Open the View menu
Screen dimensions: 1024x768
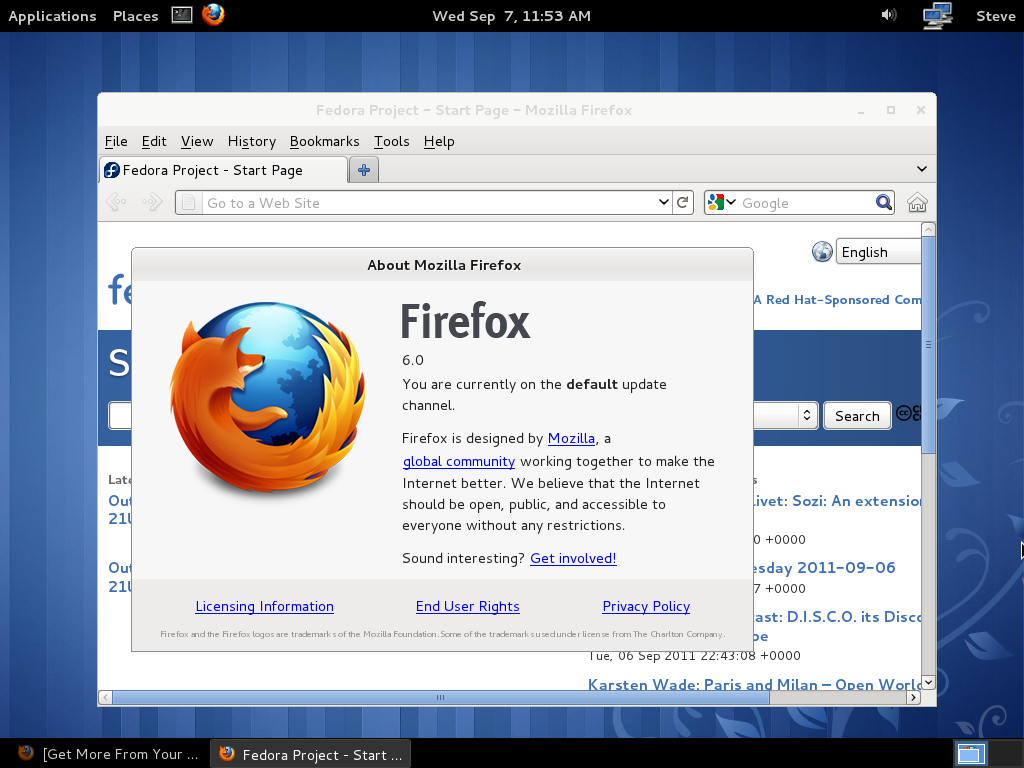point(197,141)
